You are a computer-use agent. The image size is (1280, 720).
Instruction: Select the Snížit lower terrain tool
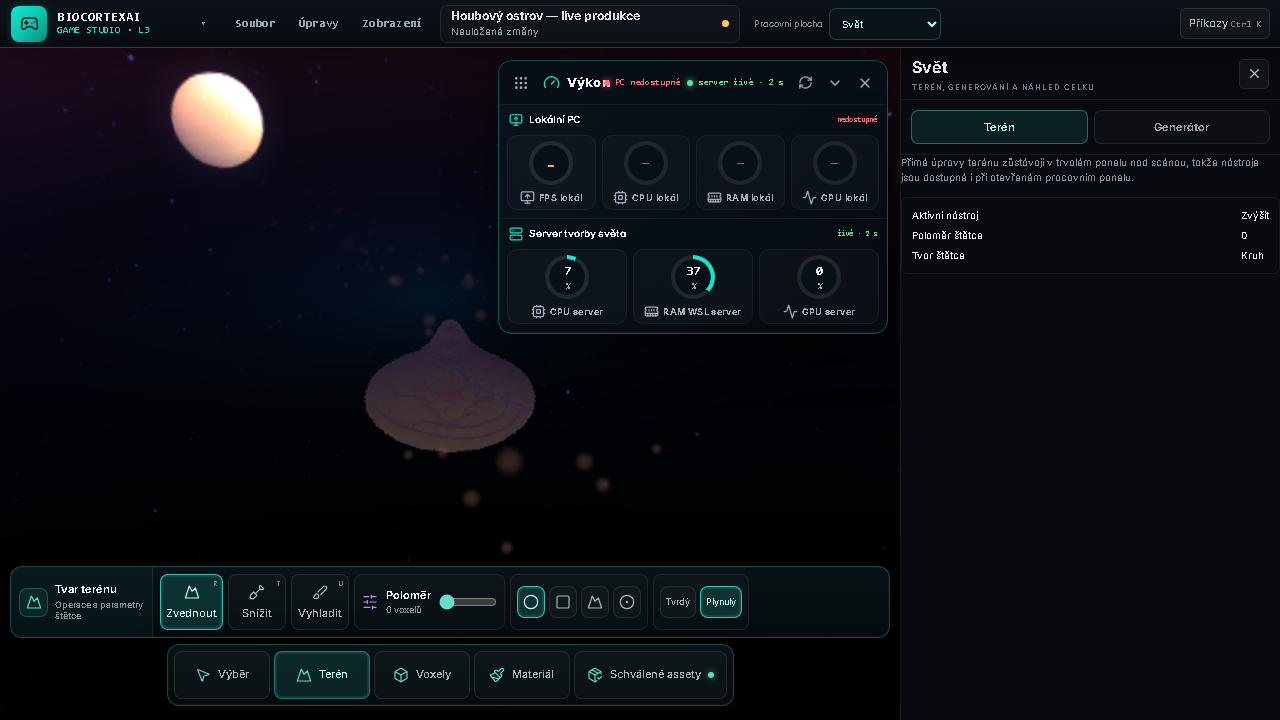coord(257,602)
